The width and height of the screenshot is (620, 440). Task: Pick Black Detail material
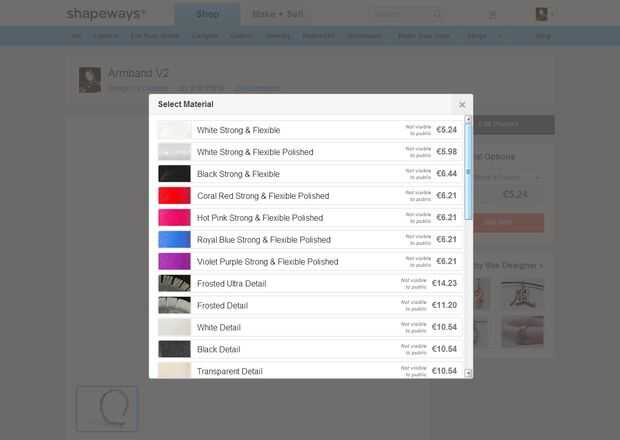pyautogui.click(x=310, y=349)
